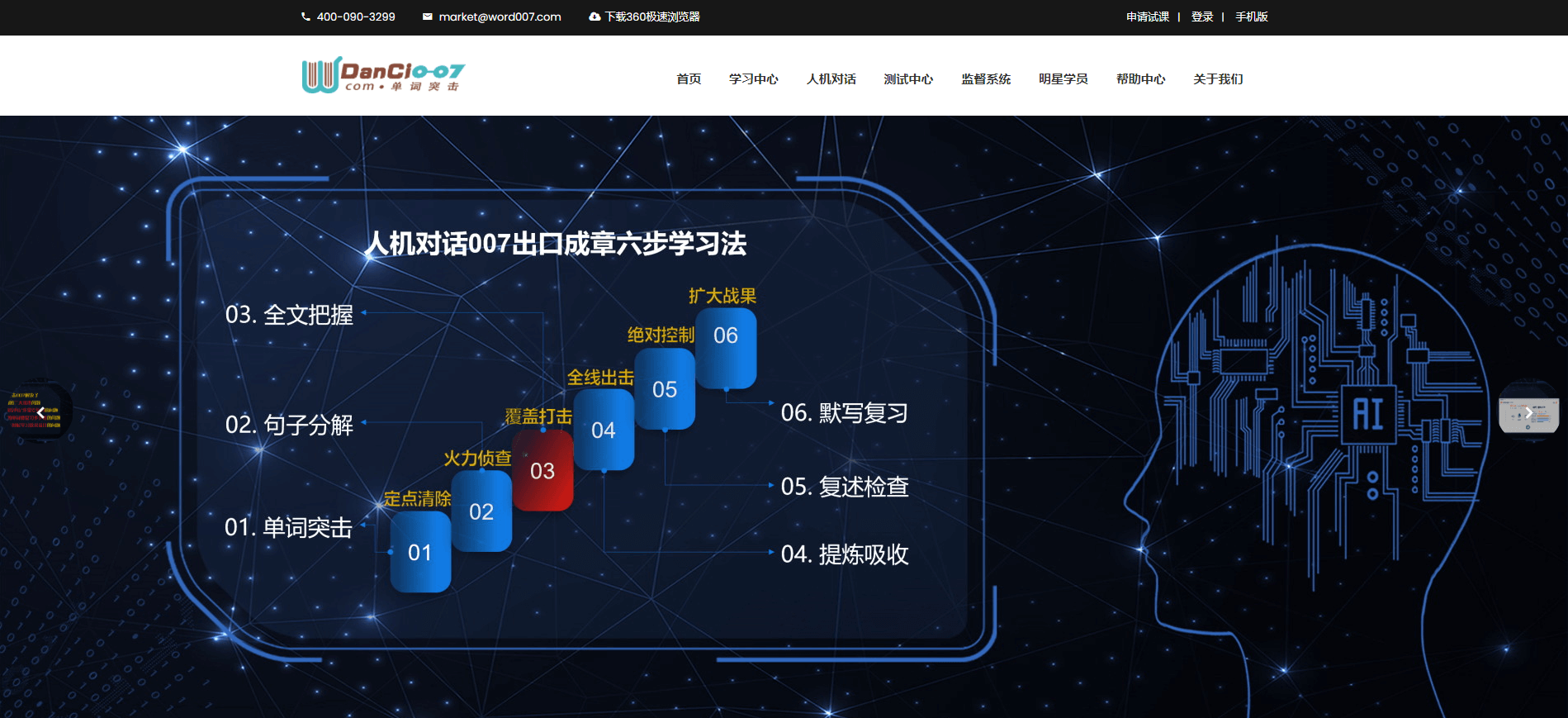Click the blue step block 02
The height and width of the screenshot is (718, 1568).
(x=481, y=511)
